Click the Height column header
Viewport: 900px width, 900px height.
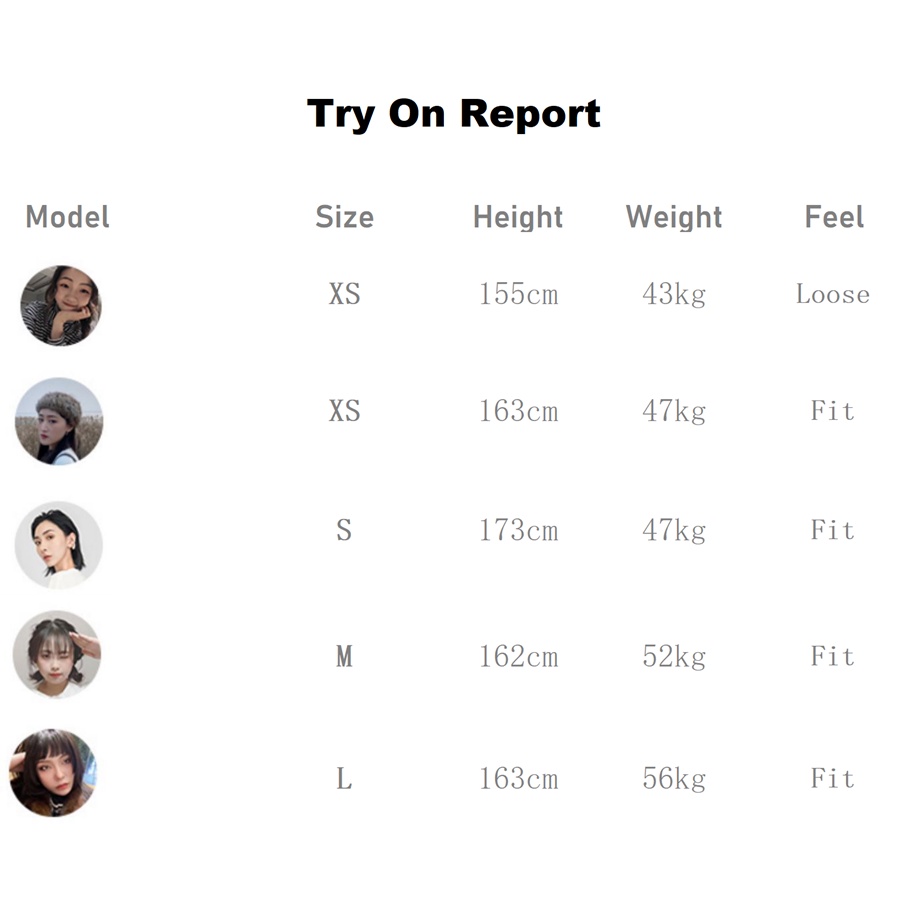(x=518, y=217)
